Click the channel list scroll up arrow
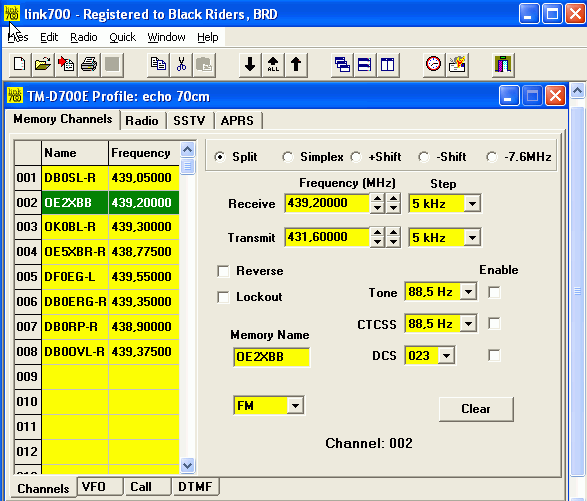Image resolution: width=587 pixels, height=501 pixels. click(x=188, y=150)
